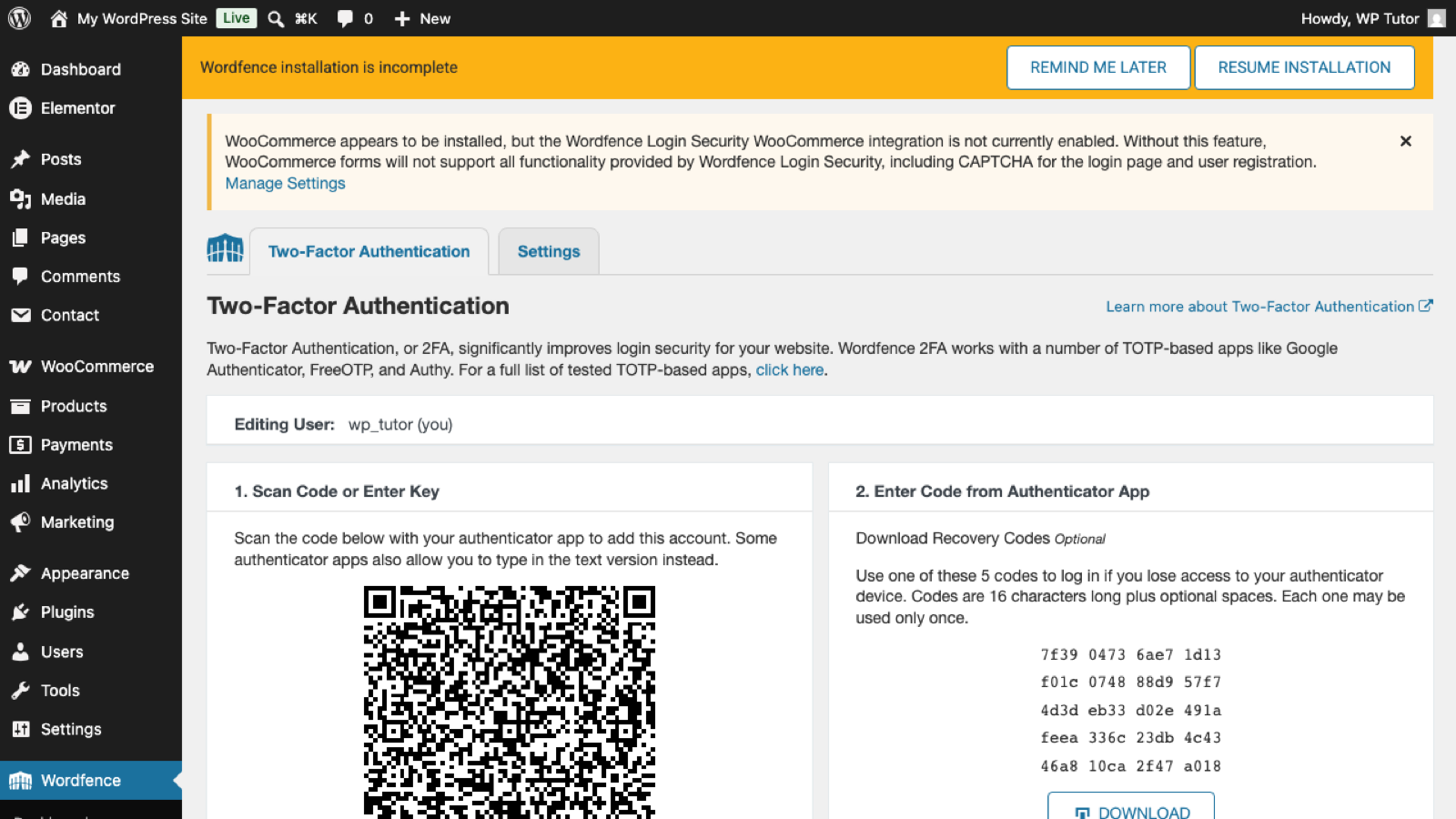Viewport: 1456px width, 819px height.
Task: Click recovery code feea 336c 23db 4c43
Action: click(x=1131, y=738)
